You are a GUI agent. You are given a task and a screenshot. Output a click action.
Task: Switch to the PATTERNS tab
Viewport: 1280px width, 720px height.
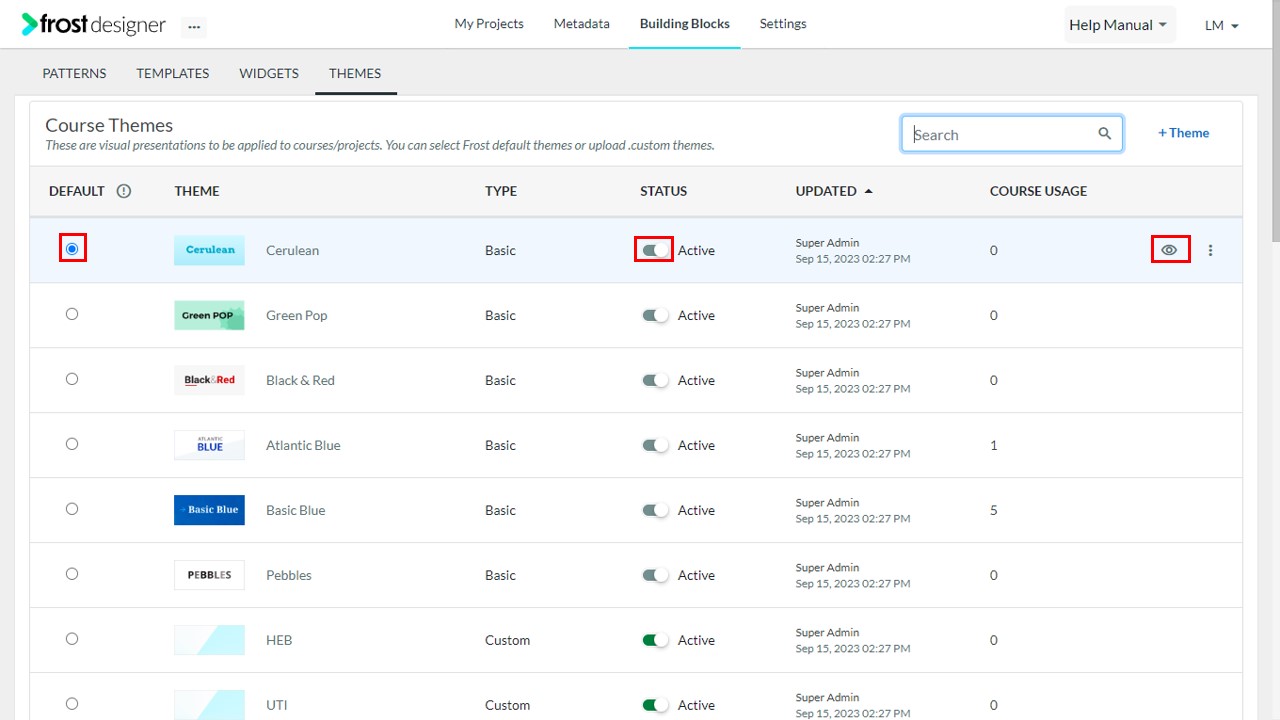[74, 73]
